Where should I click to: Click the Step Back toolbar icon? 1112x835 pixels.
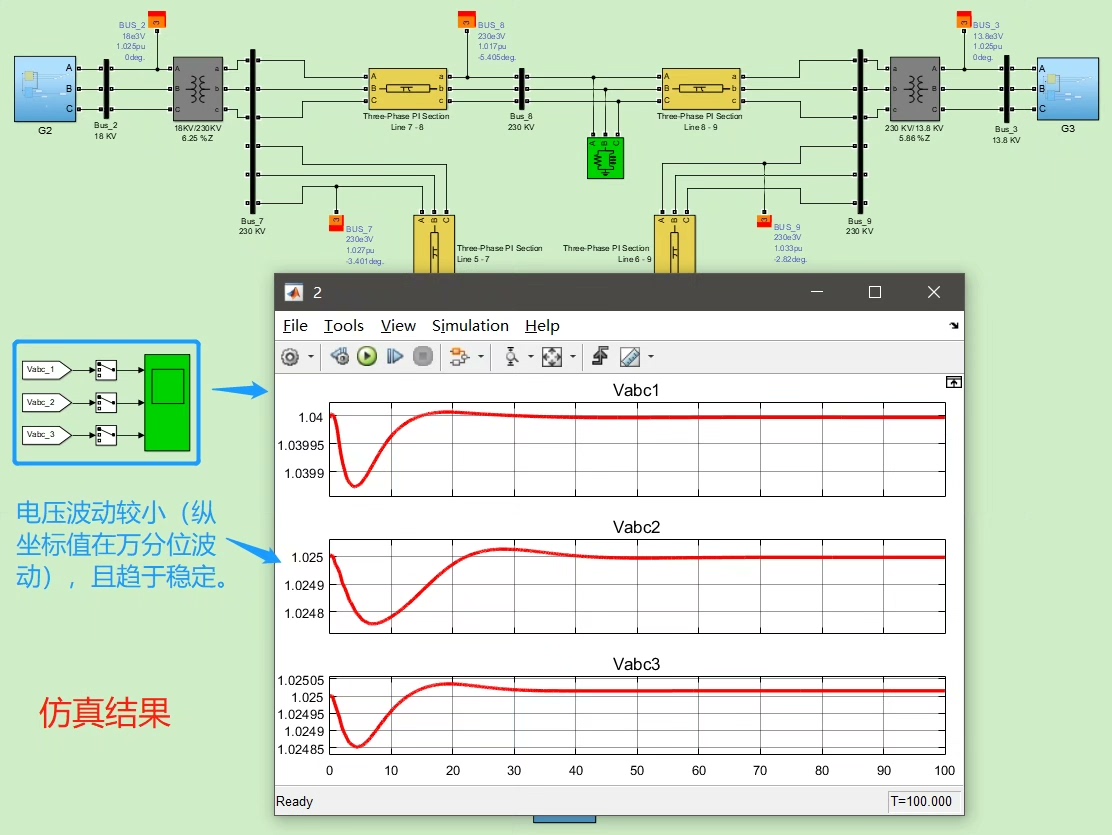(340, 356)
